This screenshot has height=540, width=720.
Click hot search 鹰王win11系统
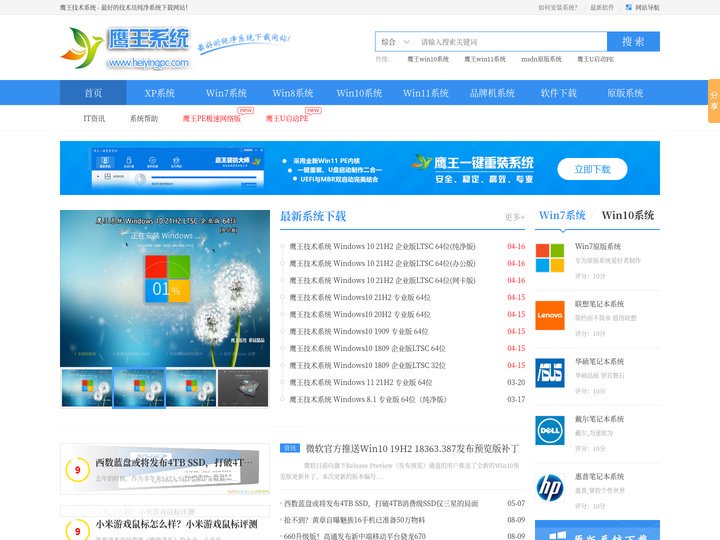485,59
